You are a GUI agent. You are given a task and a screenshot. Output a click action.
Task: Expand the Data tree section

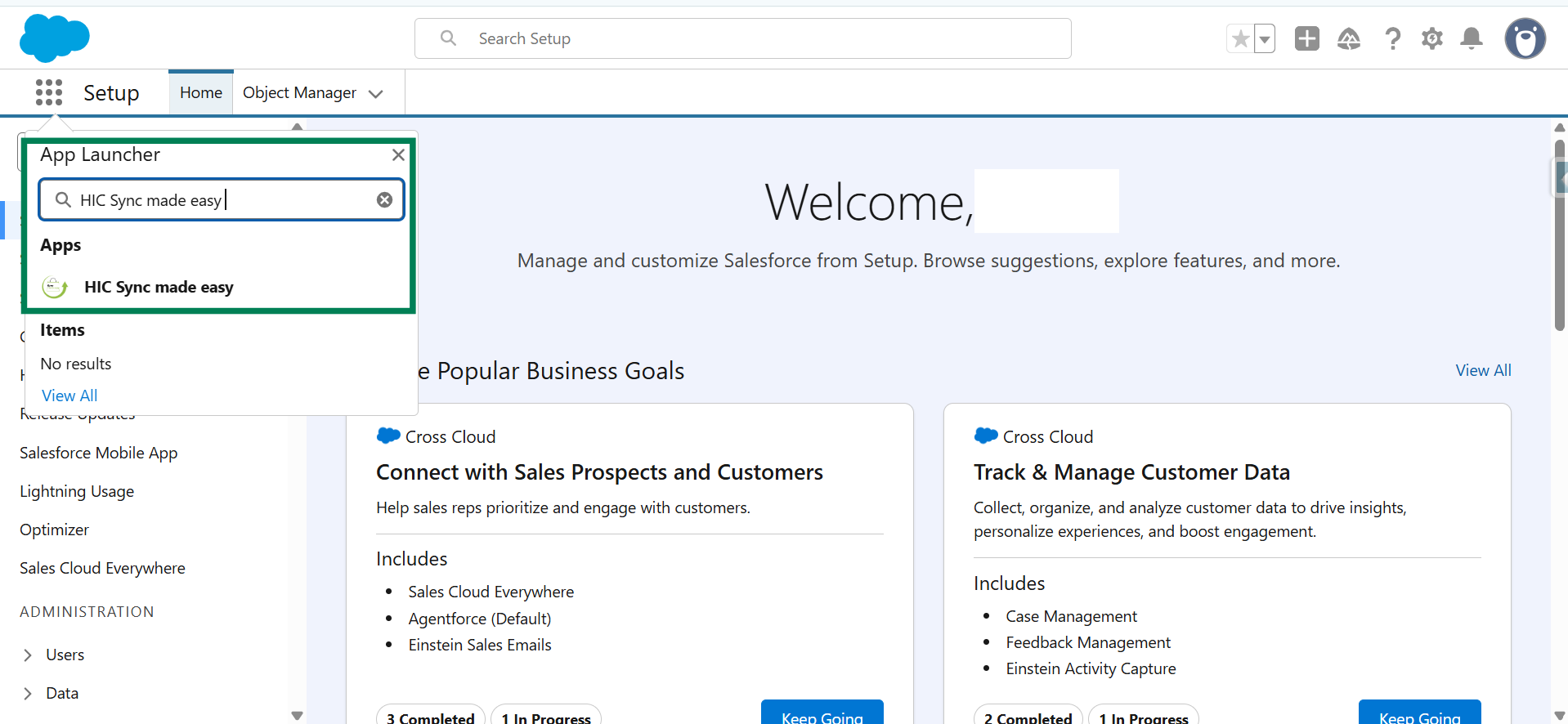[28, 693]
